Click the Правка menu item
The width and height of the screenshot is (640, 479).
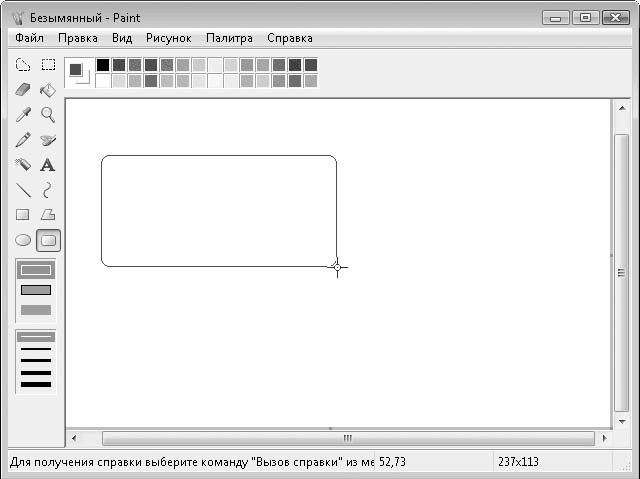click(x=78, y=38)
